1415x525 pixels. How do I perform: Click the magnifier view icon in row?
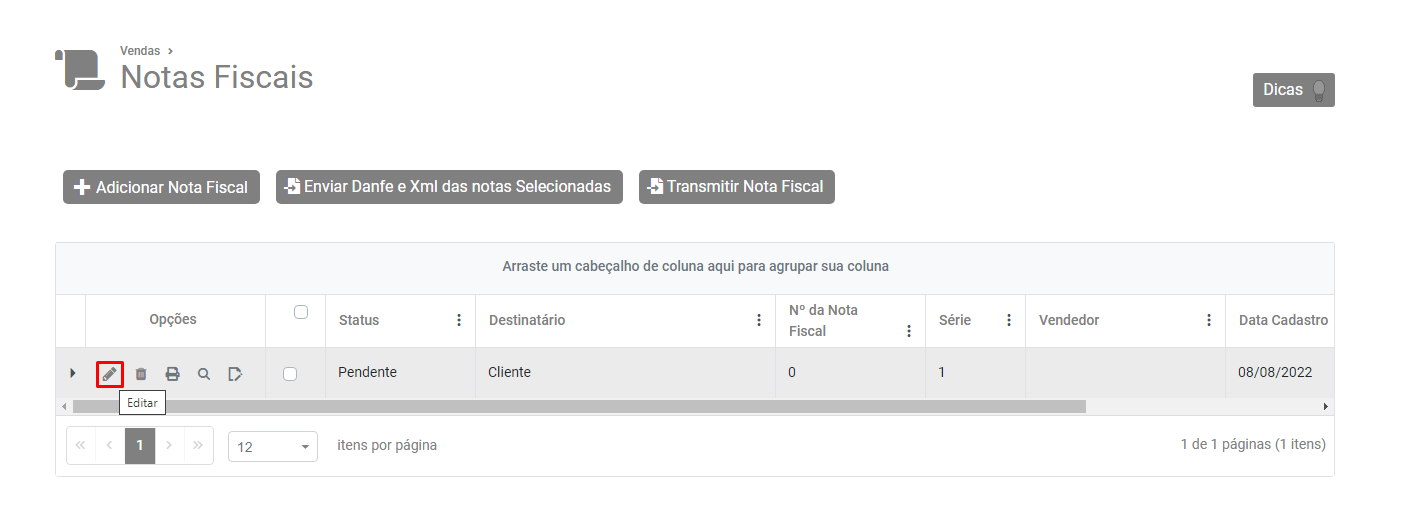(204, 374)
